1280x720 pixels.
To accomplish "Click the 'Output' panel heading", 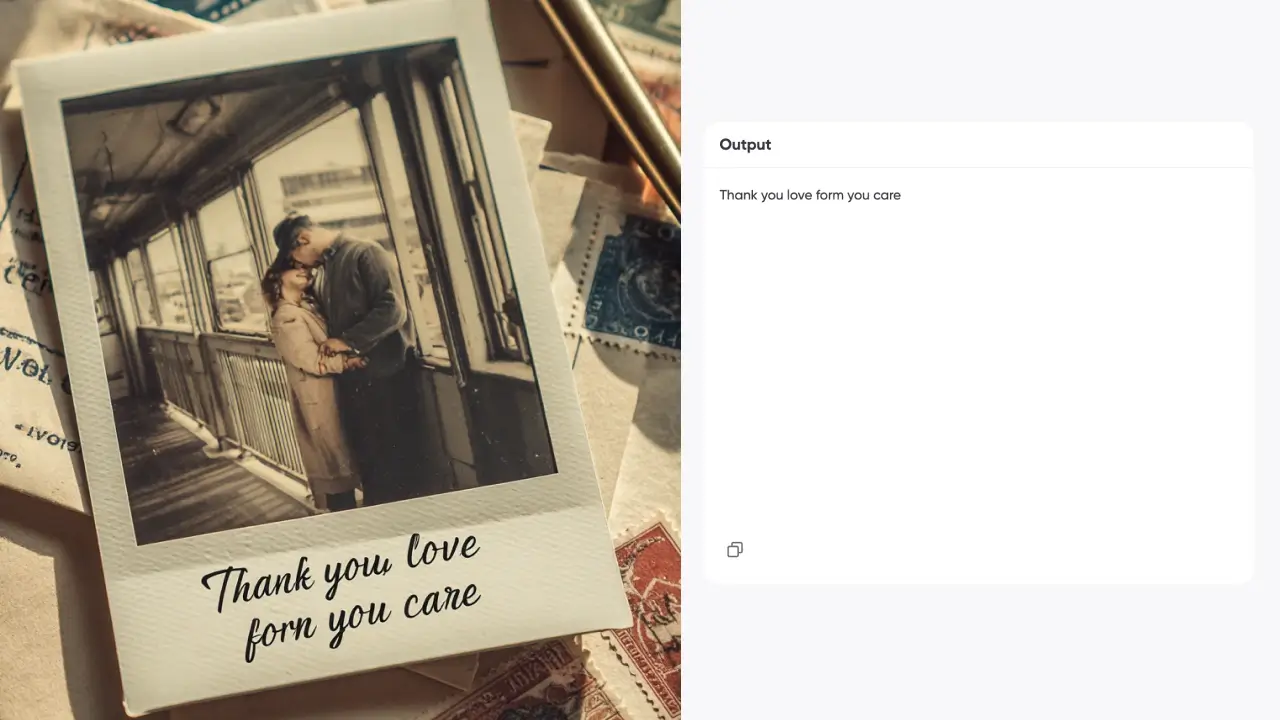I will pyautogui.click(x=745, y=145).
